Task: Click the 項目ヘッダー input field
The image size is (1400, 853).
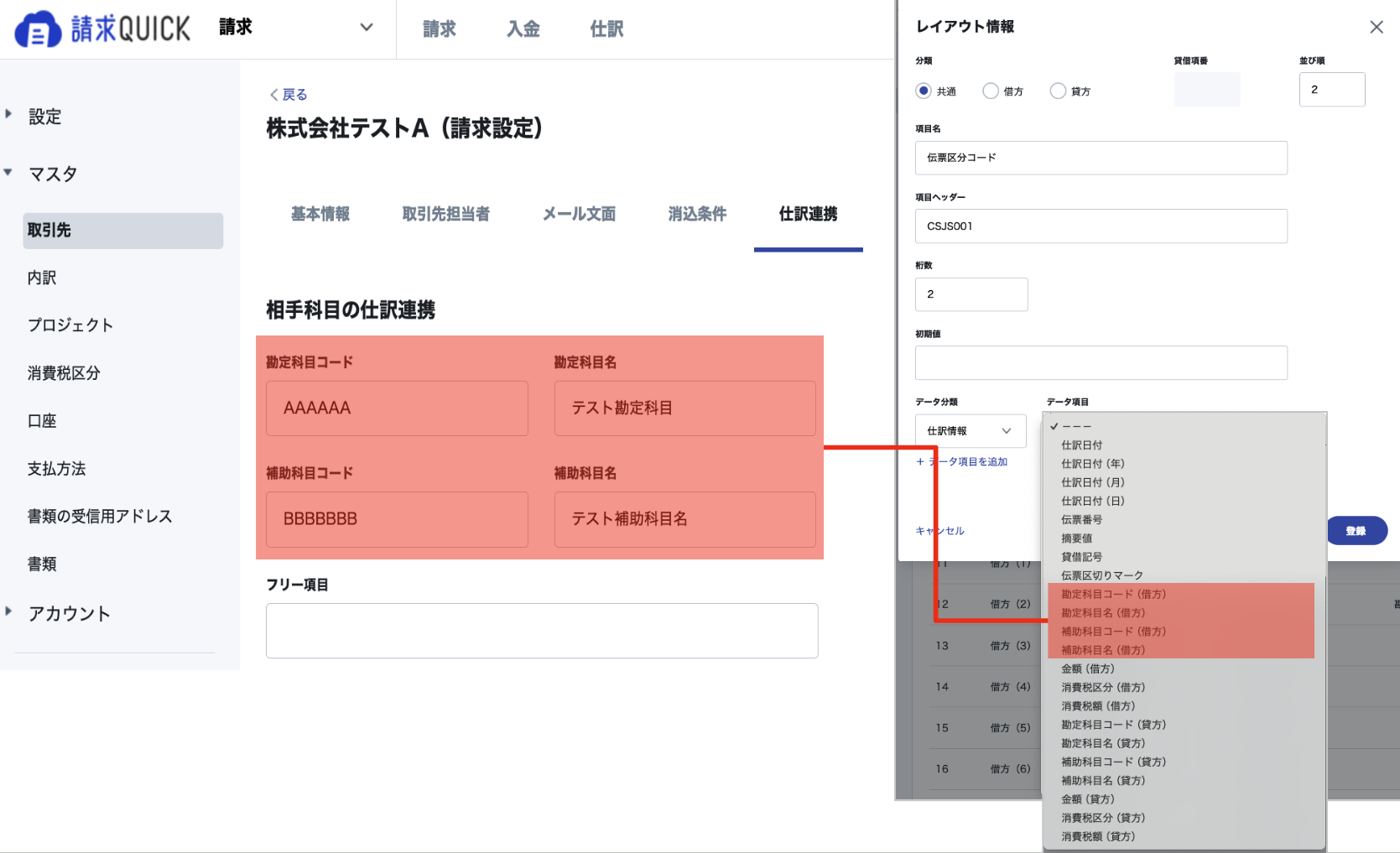Action: (x=1101, y=226)
